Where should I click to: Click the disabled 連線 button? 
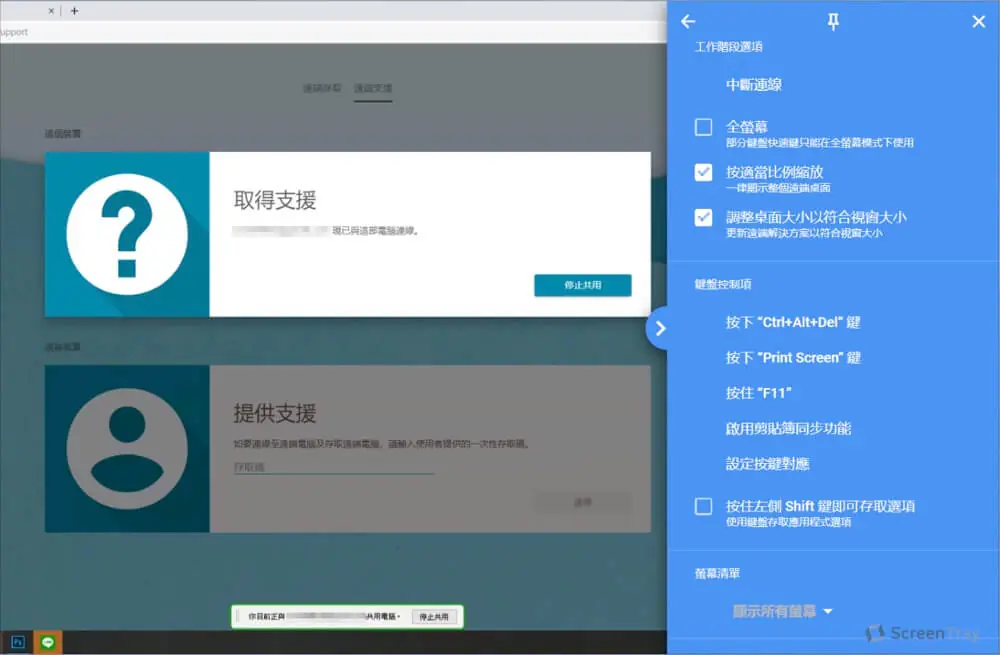[583, 503]
